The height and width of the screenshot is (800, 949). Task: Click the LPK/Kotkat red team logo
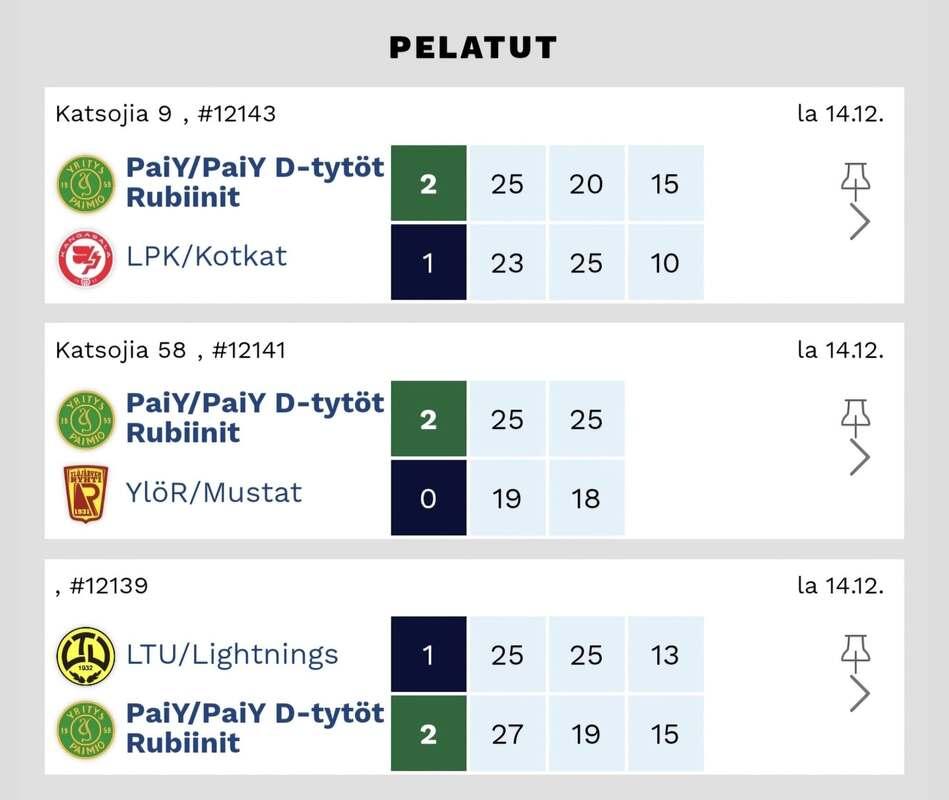point(85,258)
